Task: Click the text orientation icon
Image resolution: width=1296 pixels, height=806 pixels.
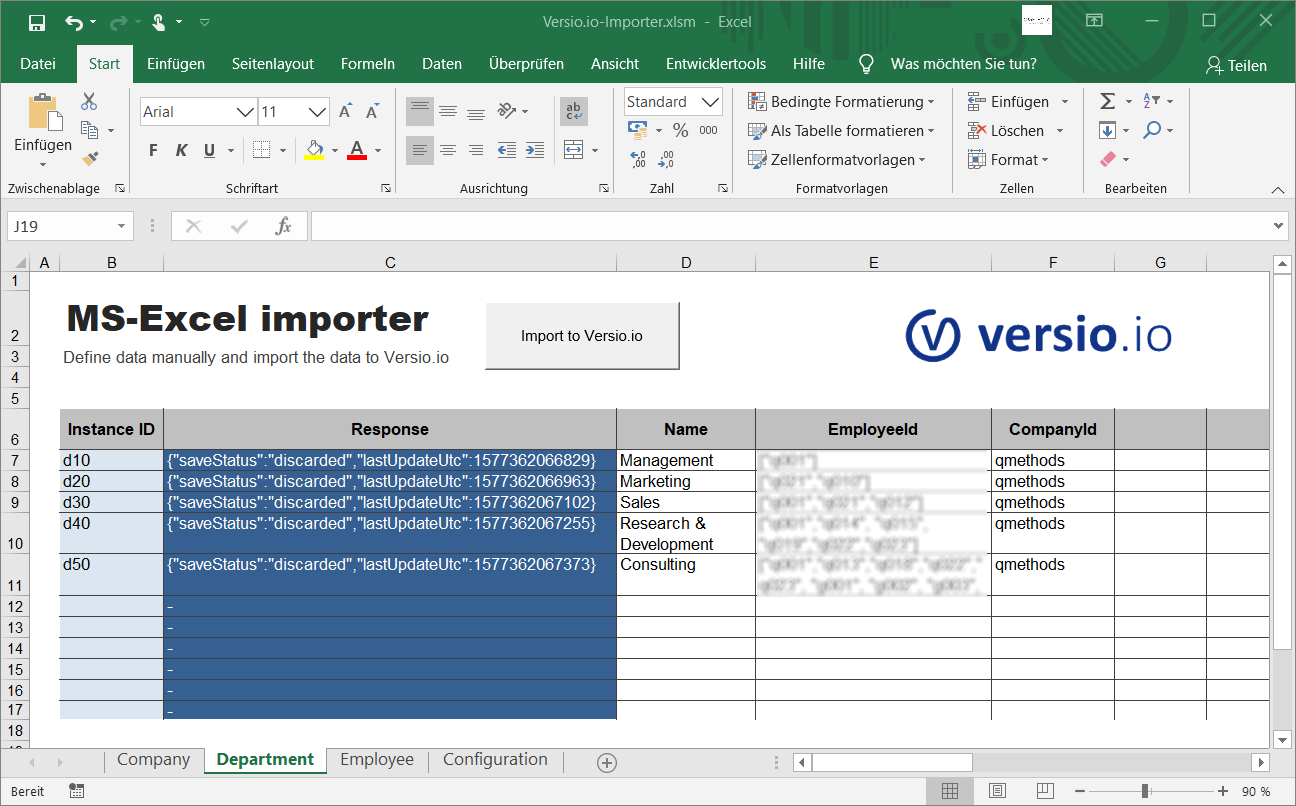Action: [x=507, y=111]
